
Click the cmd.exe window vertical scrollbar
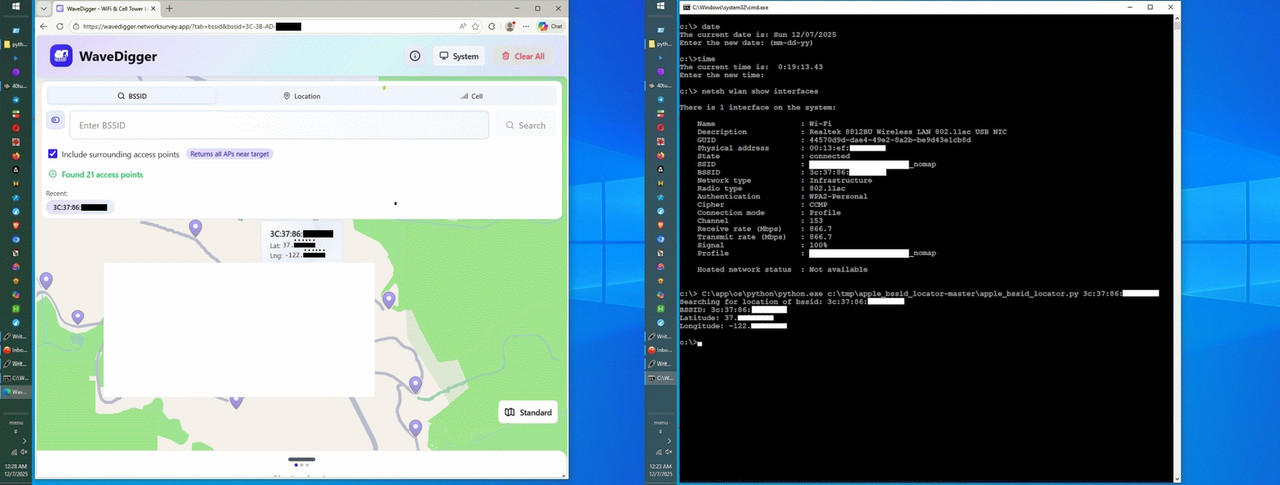[x=1176, y=249]
